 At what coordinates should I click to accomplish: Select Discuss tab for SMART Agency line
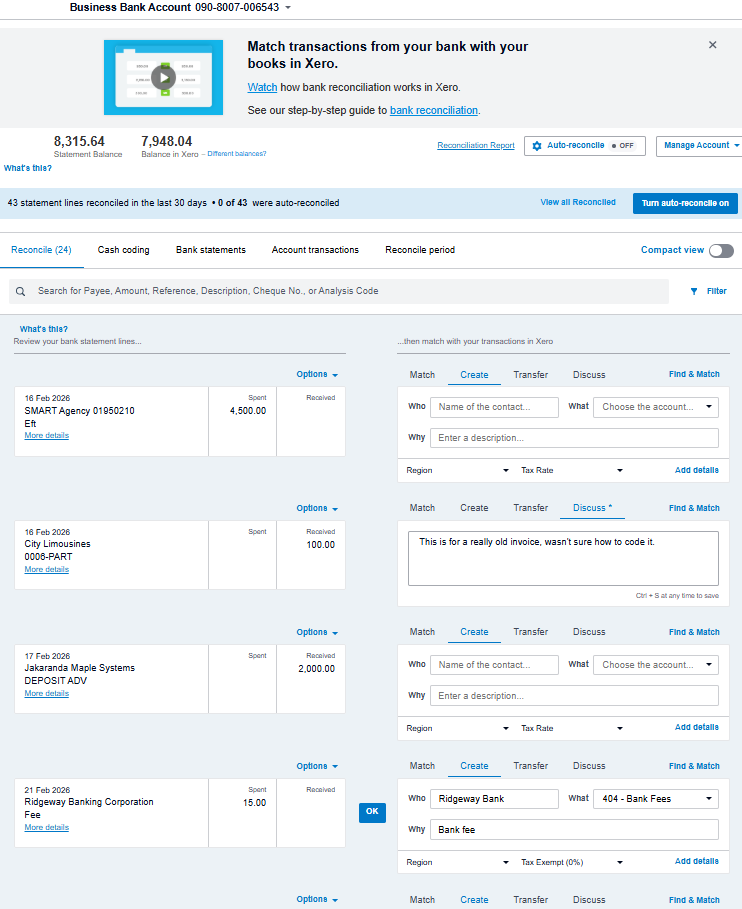pyautogui.click(x=589, y=375)
